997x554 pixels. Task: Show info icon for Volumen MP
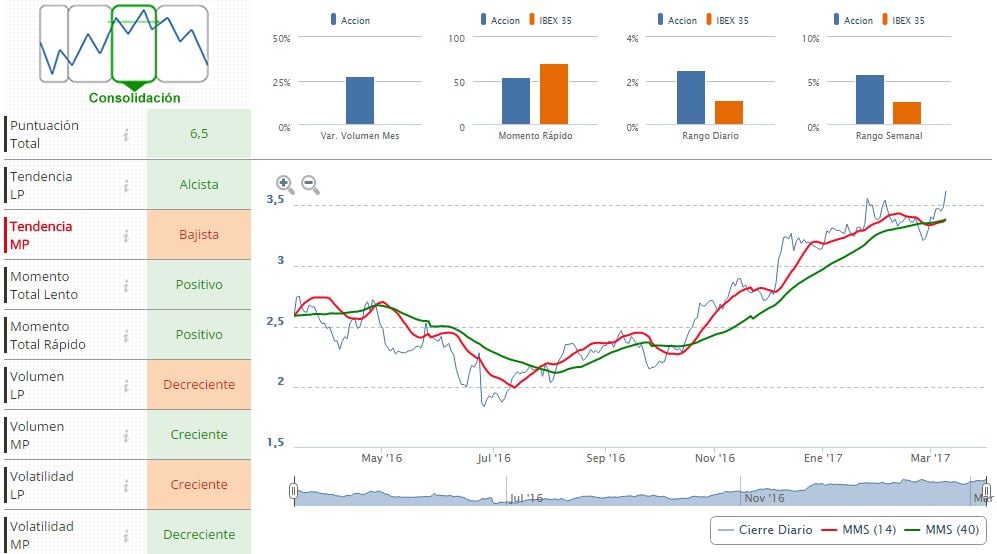(x=126, y=435)
